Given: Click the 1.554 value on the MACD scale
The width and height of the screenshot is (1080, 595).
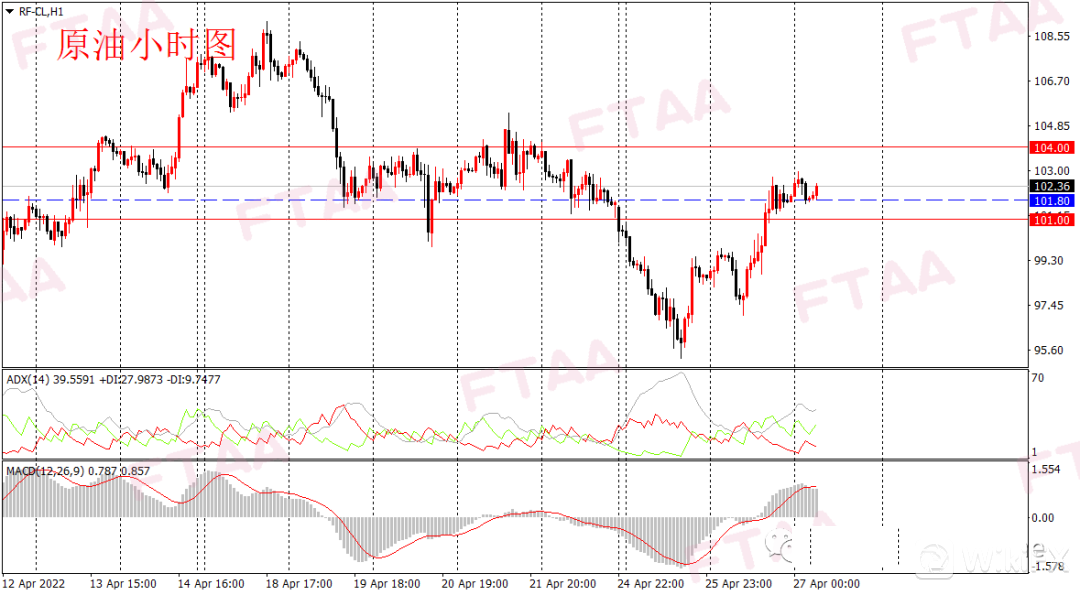Looking at the screenshot, I should coord(1047,469).
